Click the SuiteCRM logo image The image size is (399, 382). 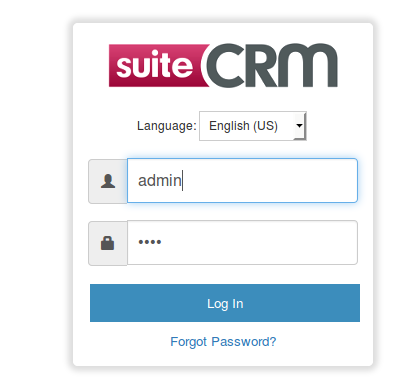pyautogui.click(x=223, y=65)
